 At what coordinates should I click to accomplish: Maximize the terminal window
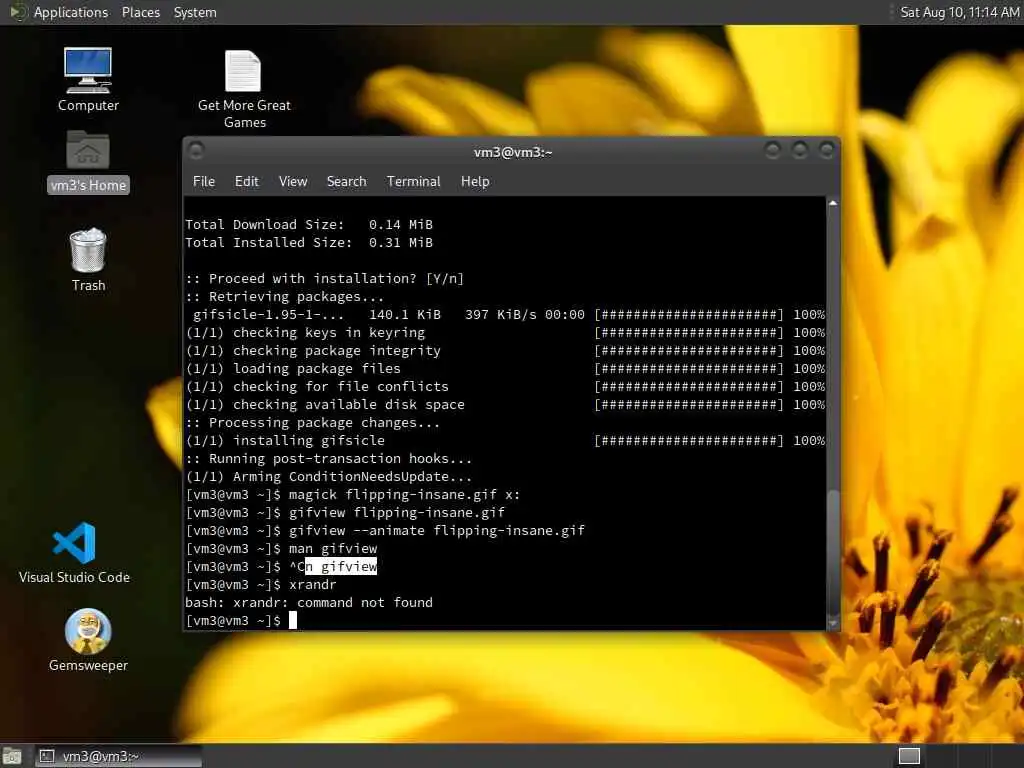pyautogui.click(x=799, y=151)
